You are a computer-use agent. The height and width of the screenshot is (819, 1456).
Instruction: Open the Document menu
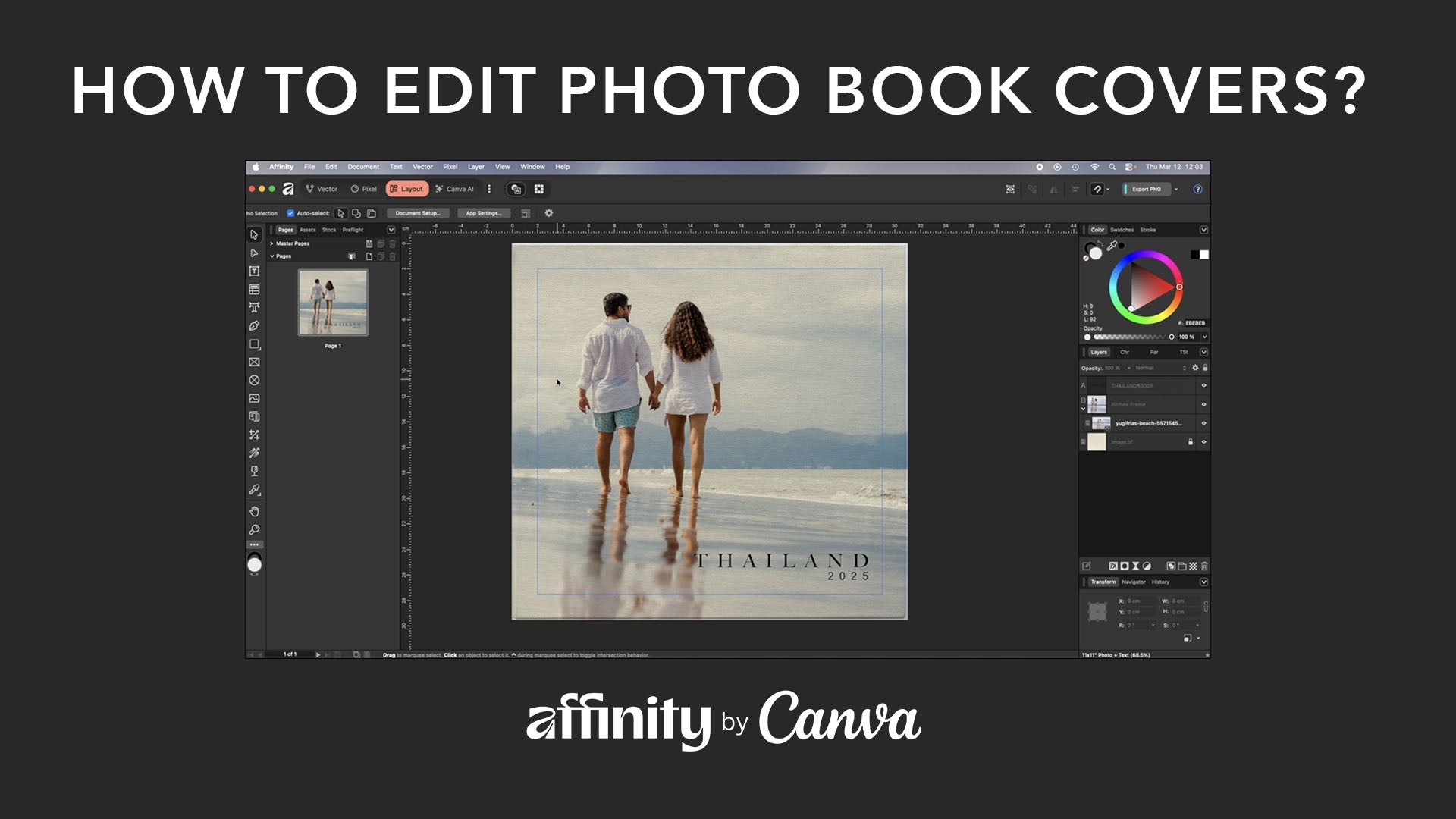click(x=363, y=167)
